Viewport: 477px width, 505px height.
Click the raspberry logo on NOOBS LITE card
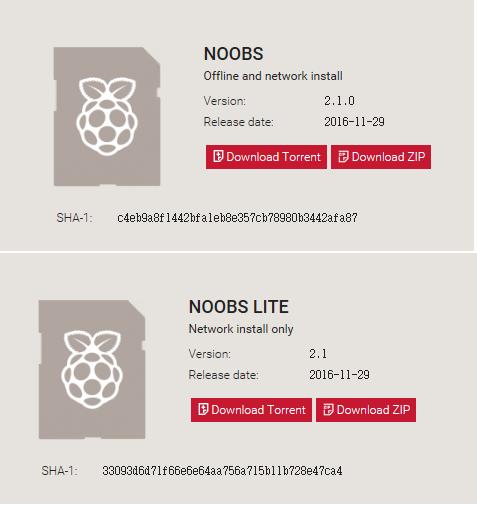(92, 369)
